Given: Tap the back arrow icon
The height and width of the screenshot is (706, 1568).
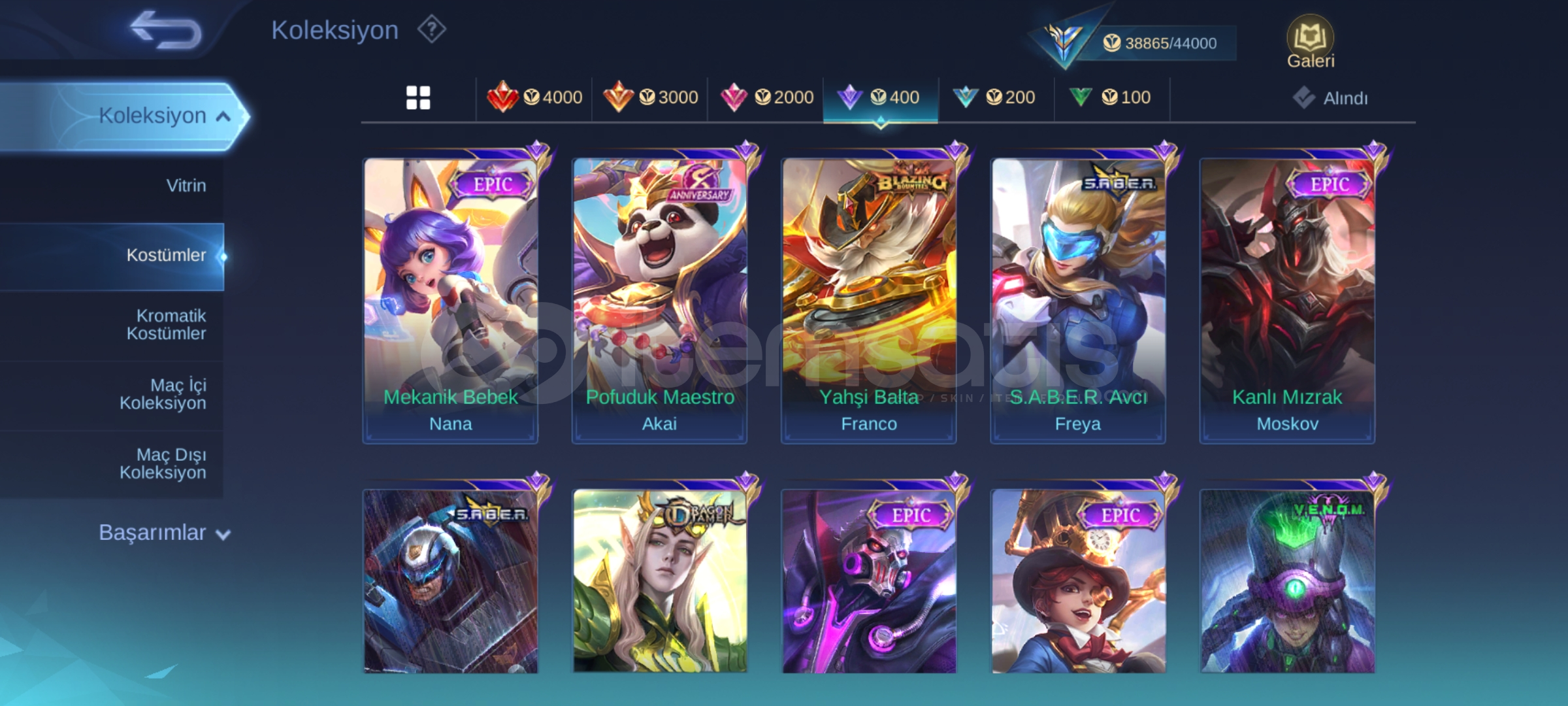Looking at the screenshot, I should coord(166,29).
